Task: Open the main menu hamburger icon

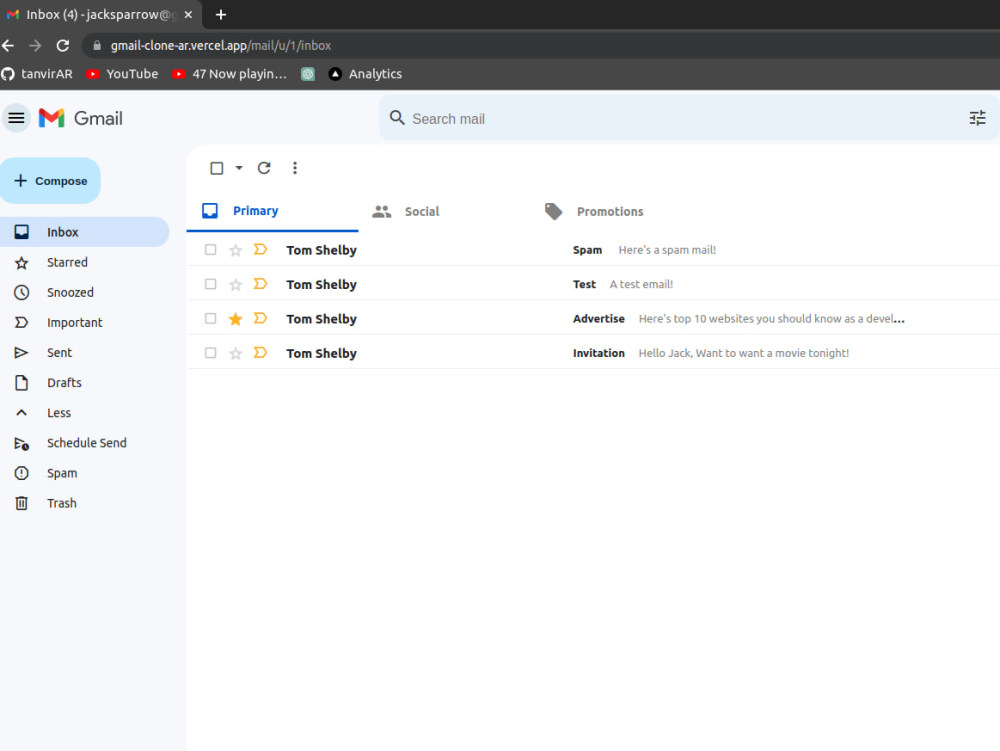Action: [x=17, y=118]
